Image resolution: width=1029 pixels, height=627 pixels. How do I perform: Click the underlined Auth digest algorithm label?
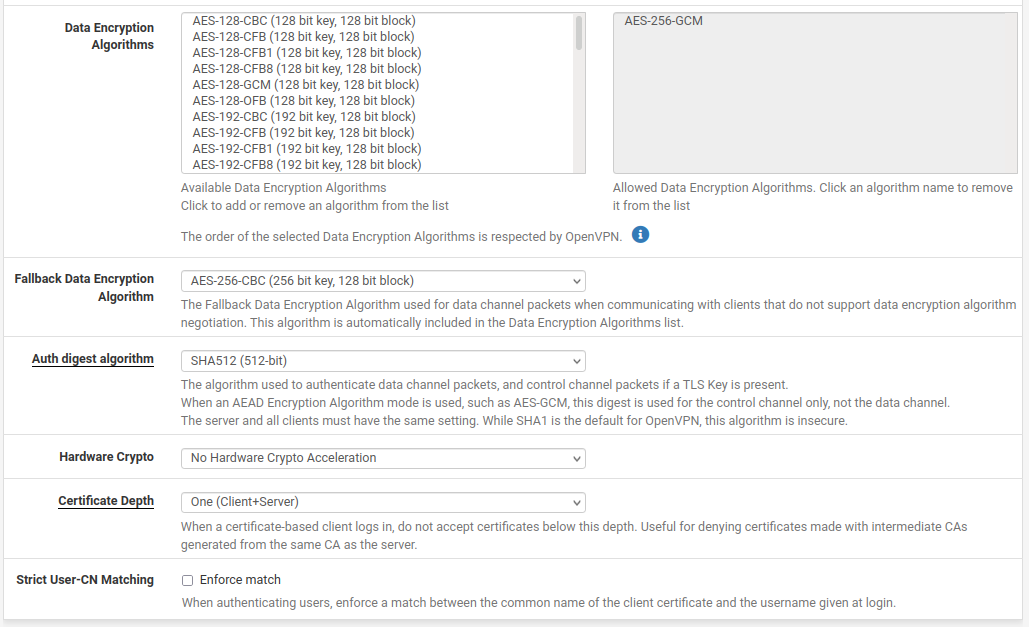(92, 358)
